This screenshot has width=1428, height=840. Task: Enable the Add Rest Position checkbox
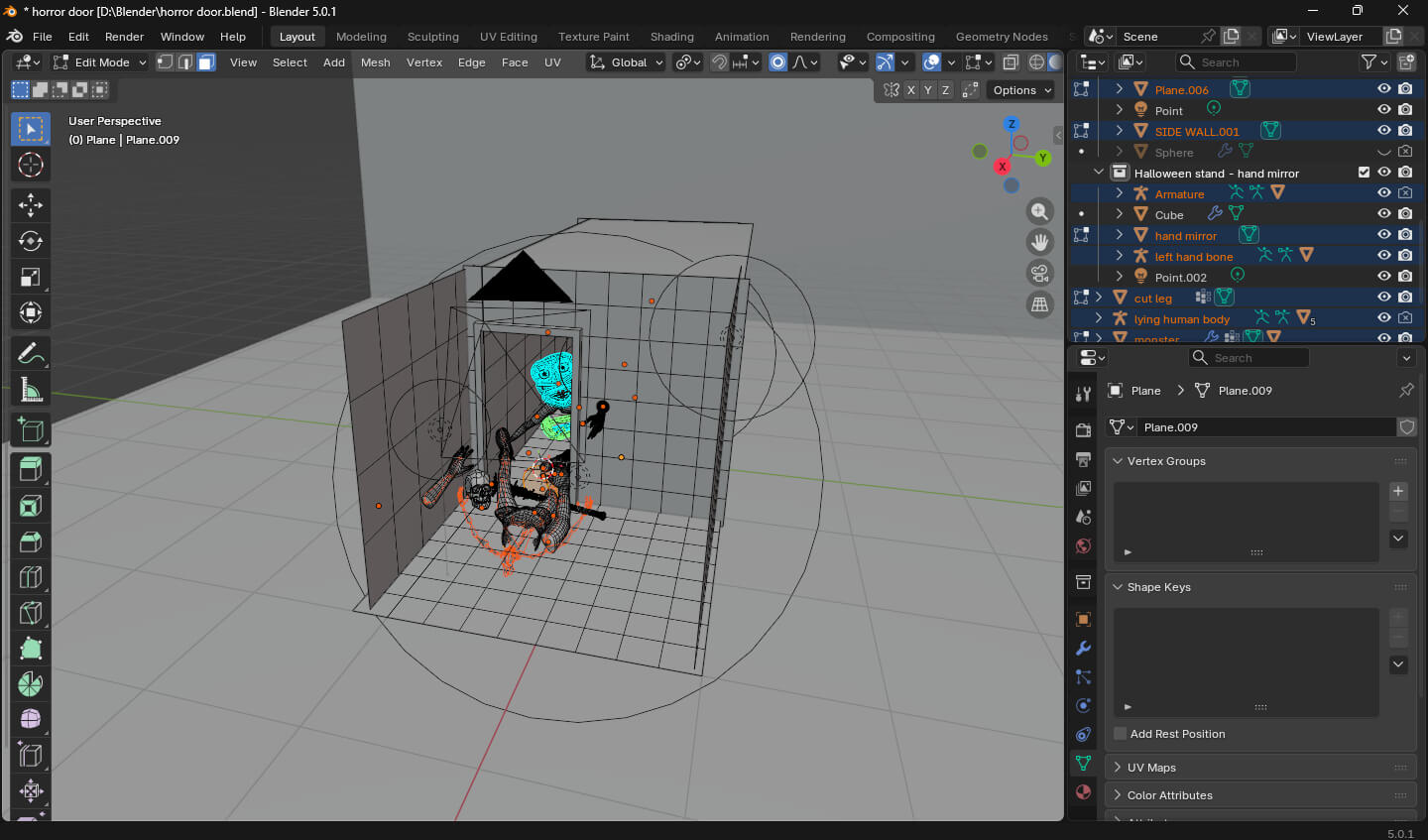click(1121, 734)
